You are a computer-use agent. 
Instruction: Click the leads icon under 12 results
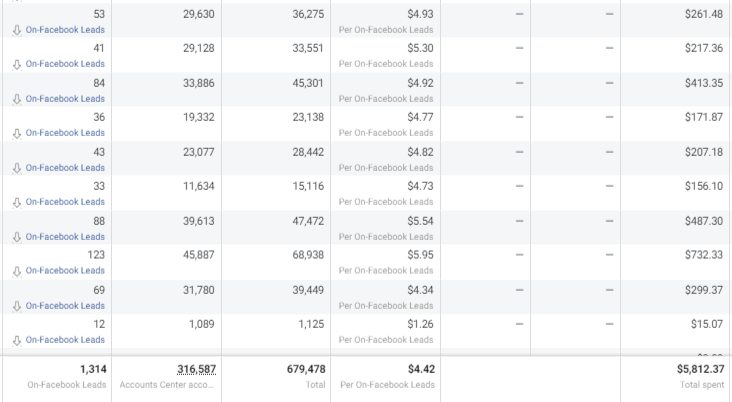(16, 340)
